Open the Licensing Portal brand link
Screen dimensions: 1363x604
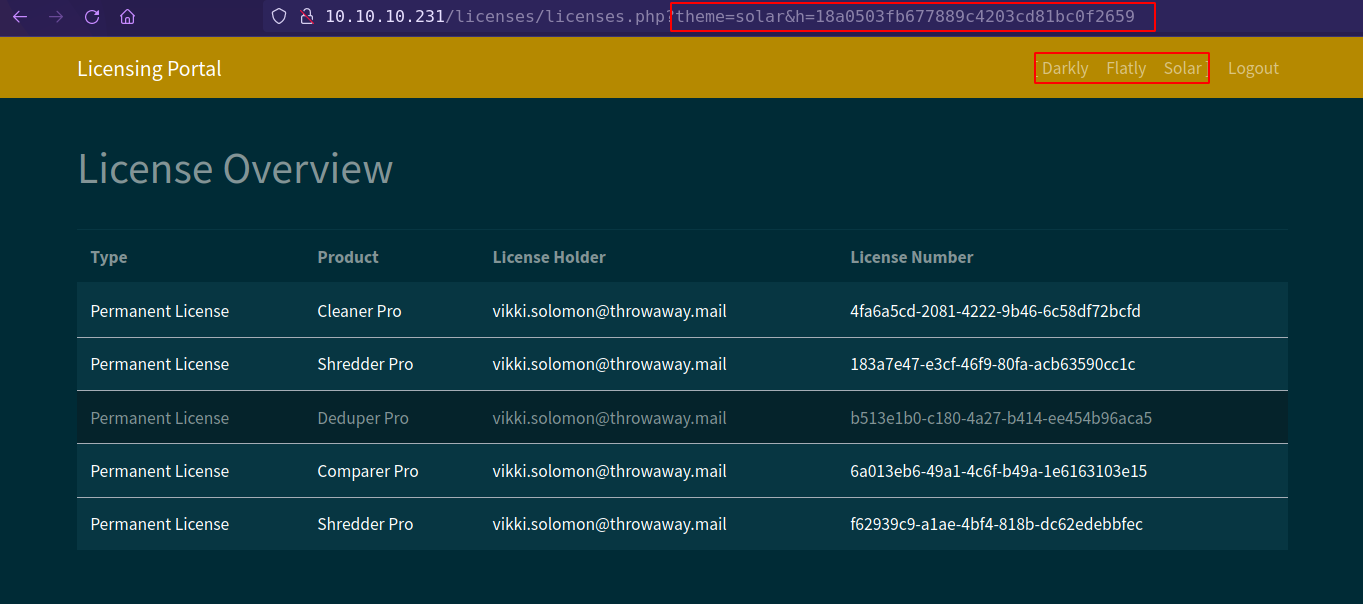[149, 68]
